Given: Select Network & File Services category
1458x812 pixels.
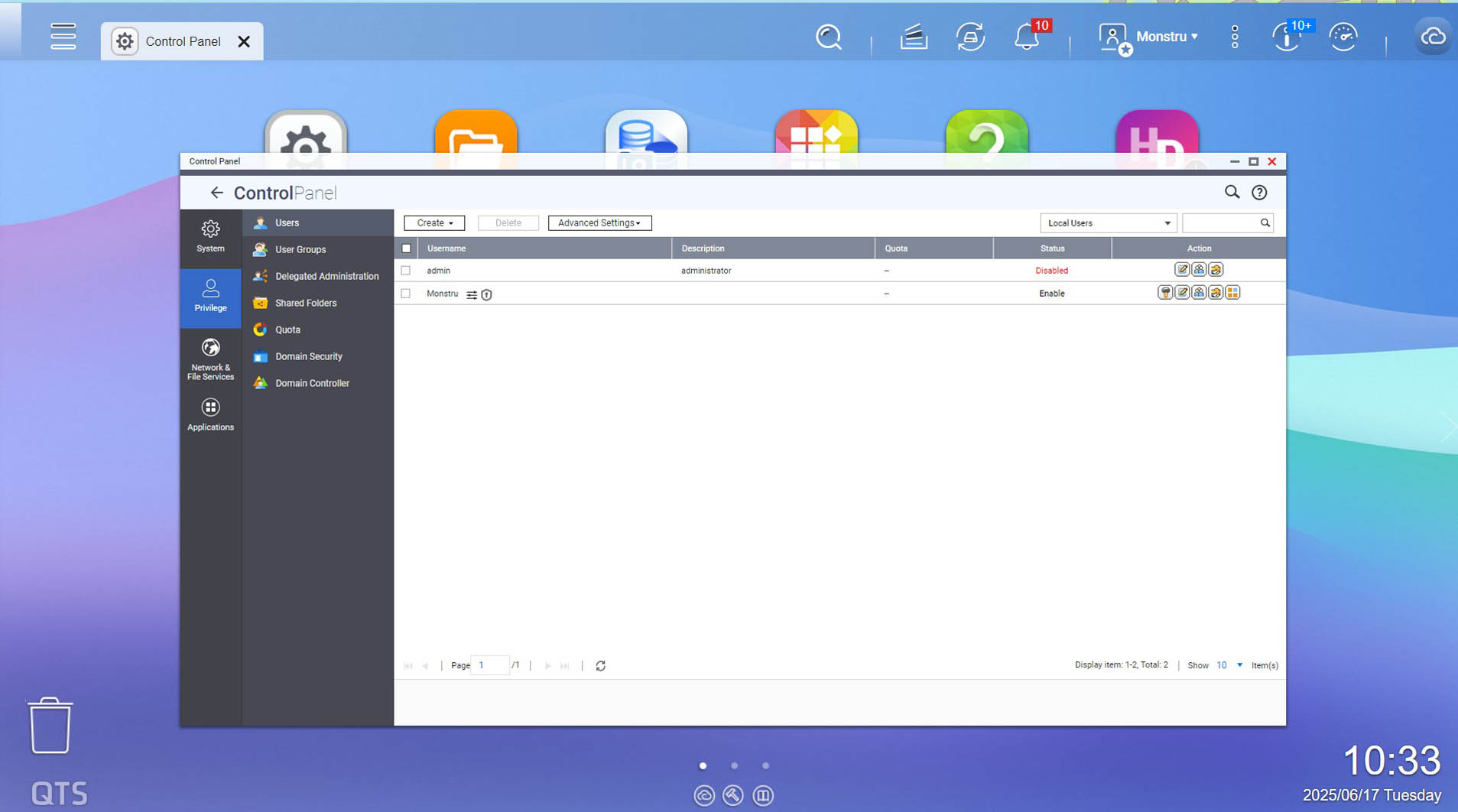Looking at the screenshot, I should coord(210,359).
